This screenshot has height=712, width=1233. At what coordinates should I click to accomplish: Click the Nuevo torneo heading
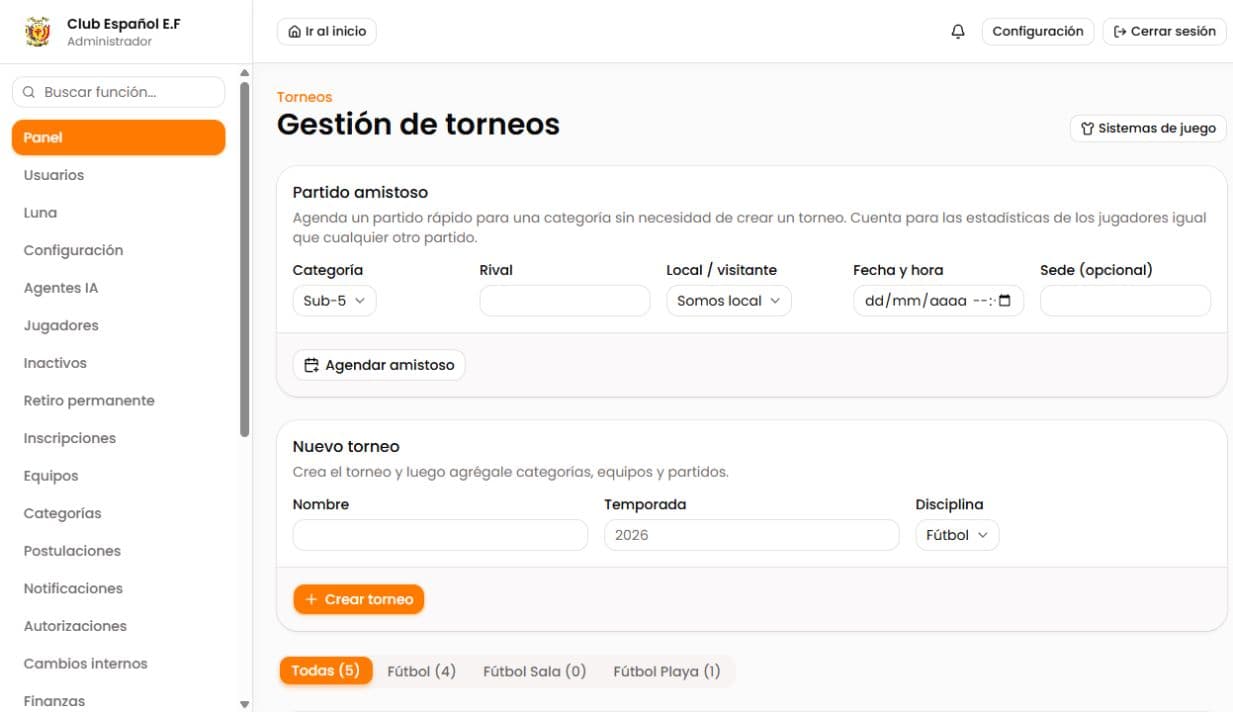tap(346, 446)
